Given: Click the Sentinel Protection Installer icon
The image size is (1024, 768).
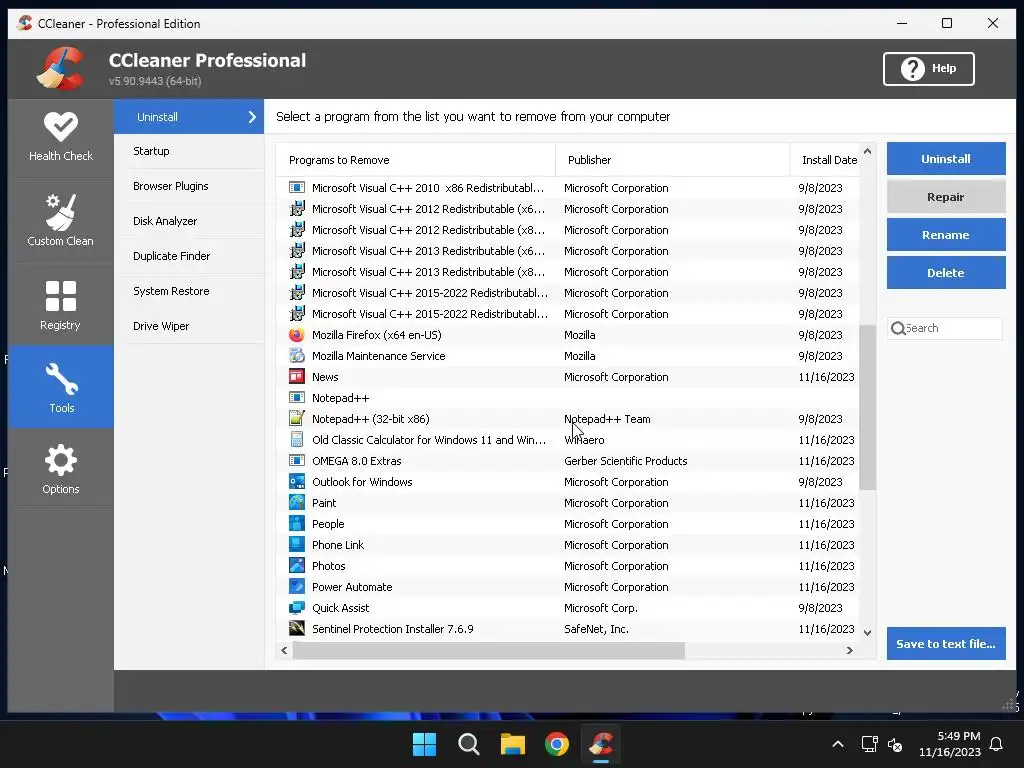Looking at the screenshot, I should click(x=296, y=628).
